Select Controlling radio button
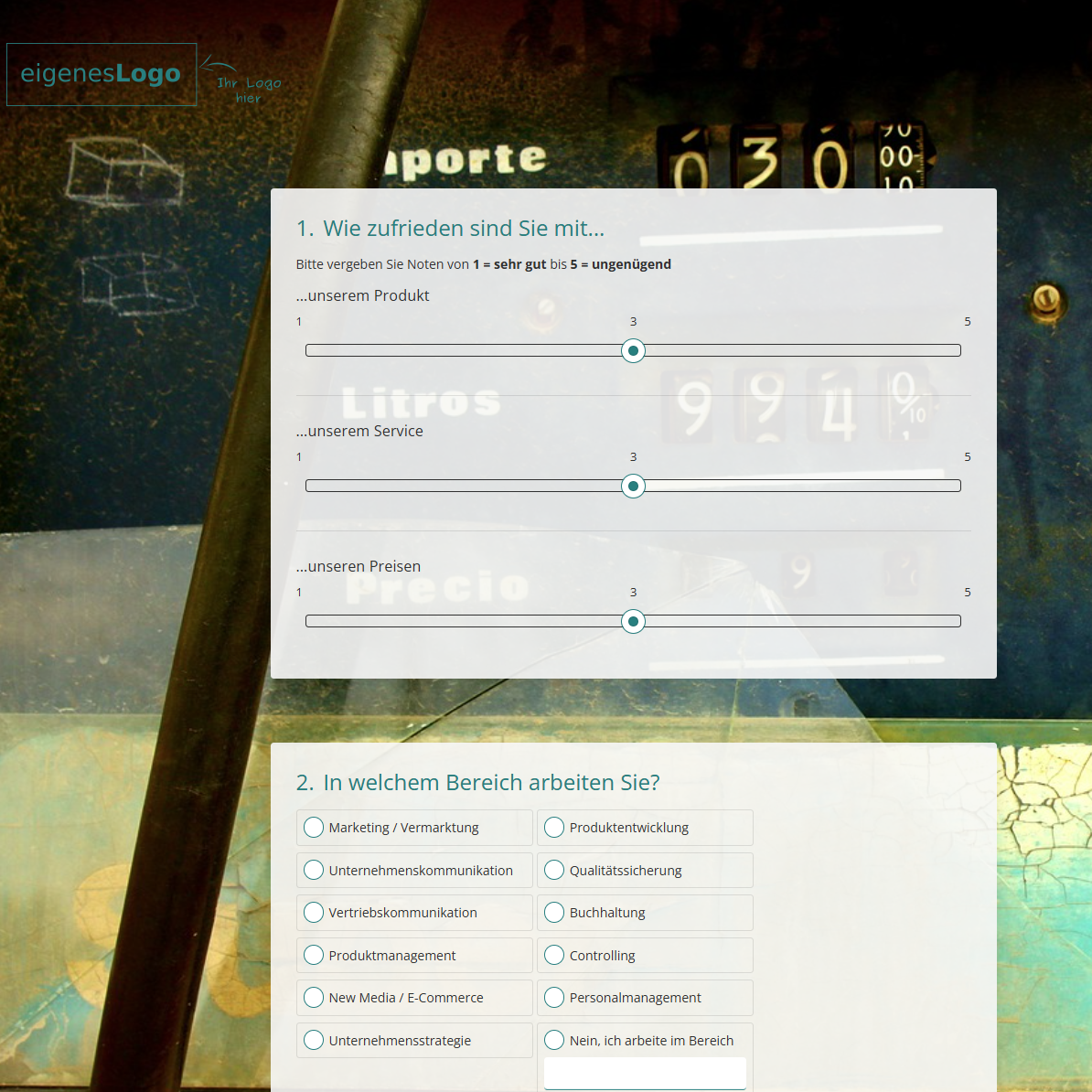Viewport: 1092px width, 1092px height. [x=553, y=955]
